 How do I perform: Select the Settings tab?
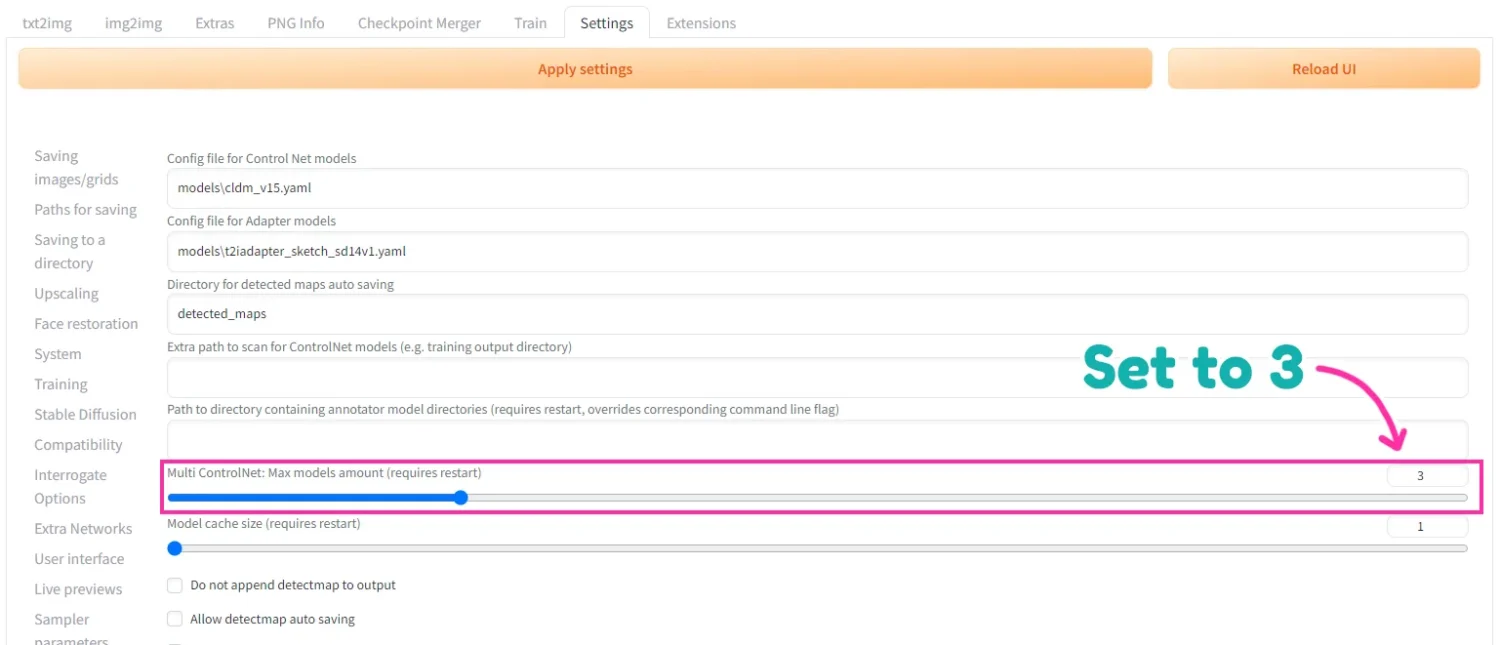(607, 23)
